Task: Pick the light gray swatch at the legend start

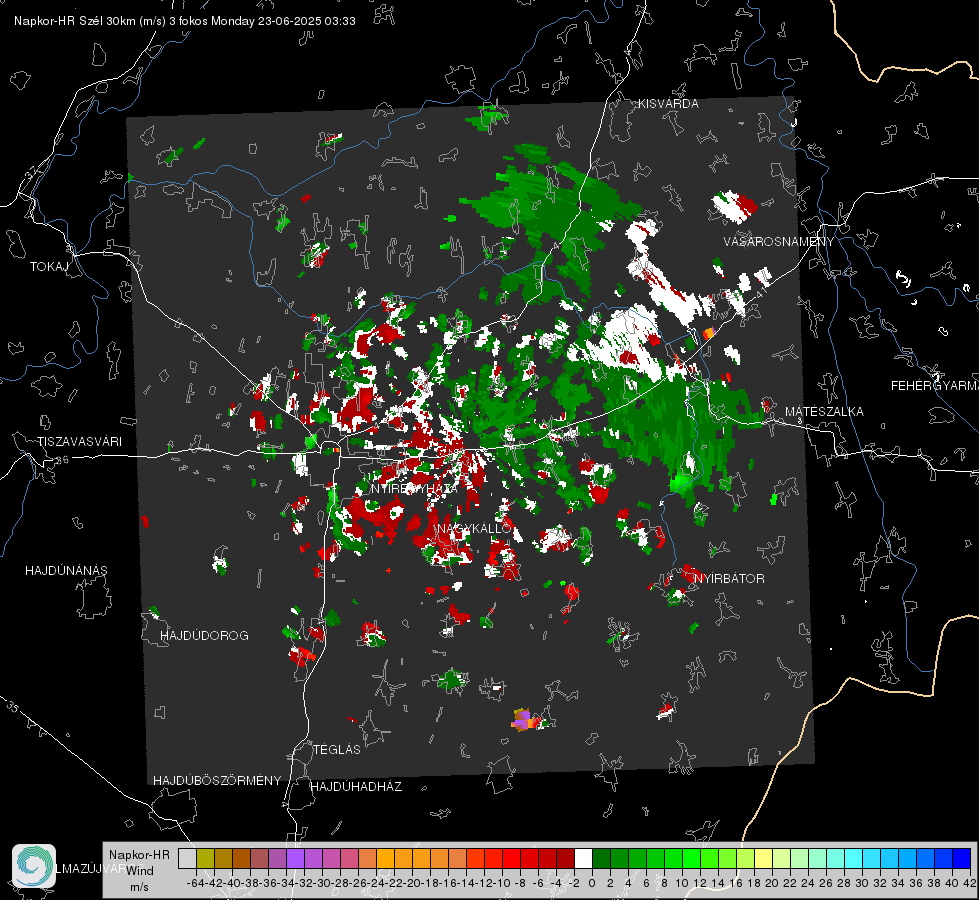Action: pos(187,858)
